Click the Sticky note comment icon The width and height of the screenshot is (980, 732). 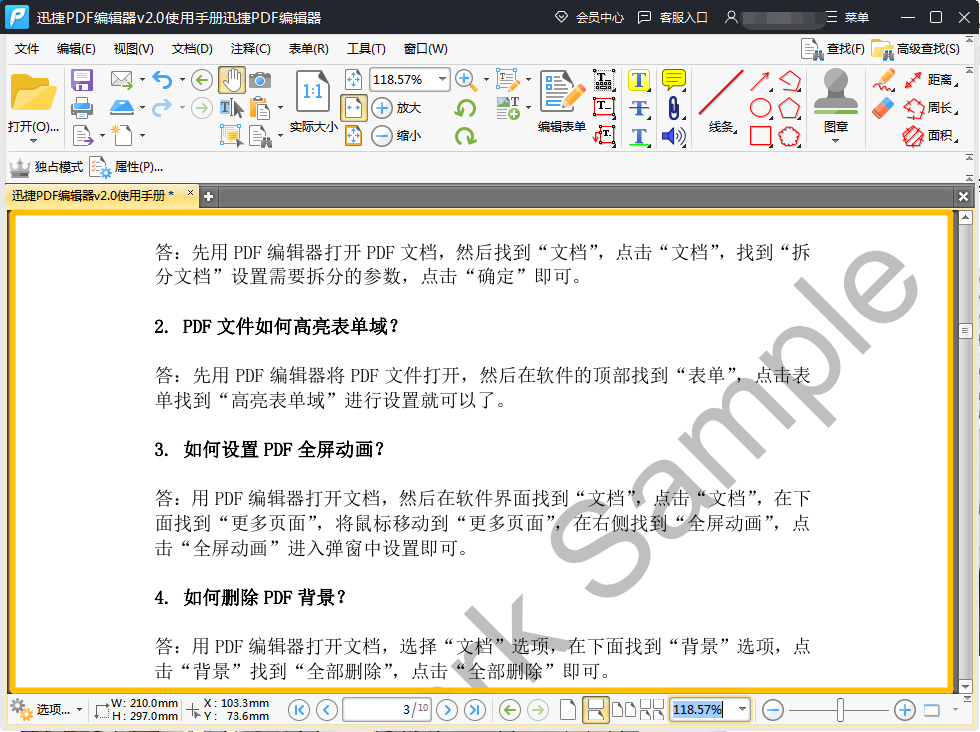click(x=673, y=80)
